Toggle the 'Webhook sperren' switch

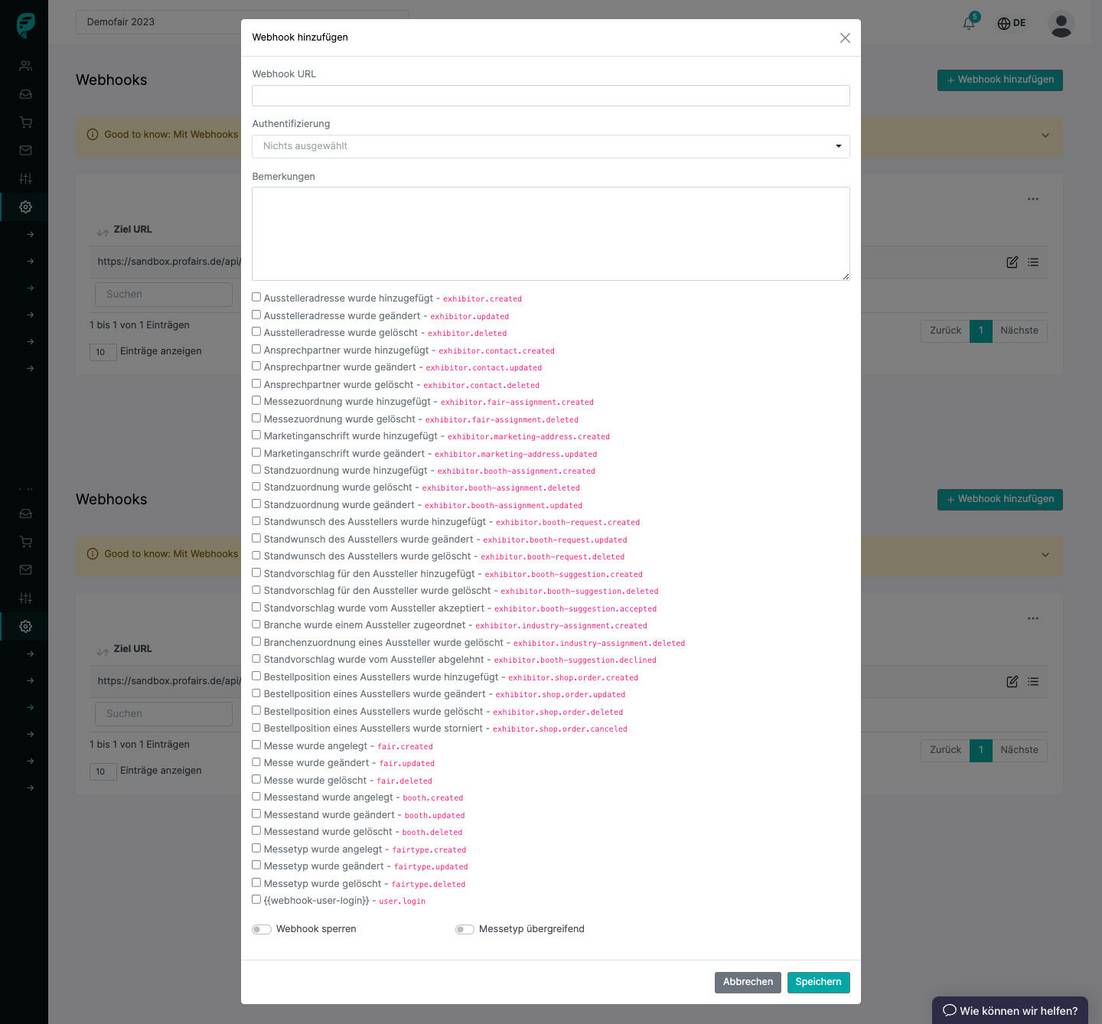coord(262,929)
